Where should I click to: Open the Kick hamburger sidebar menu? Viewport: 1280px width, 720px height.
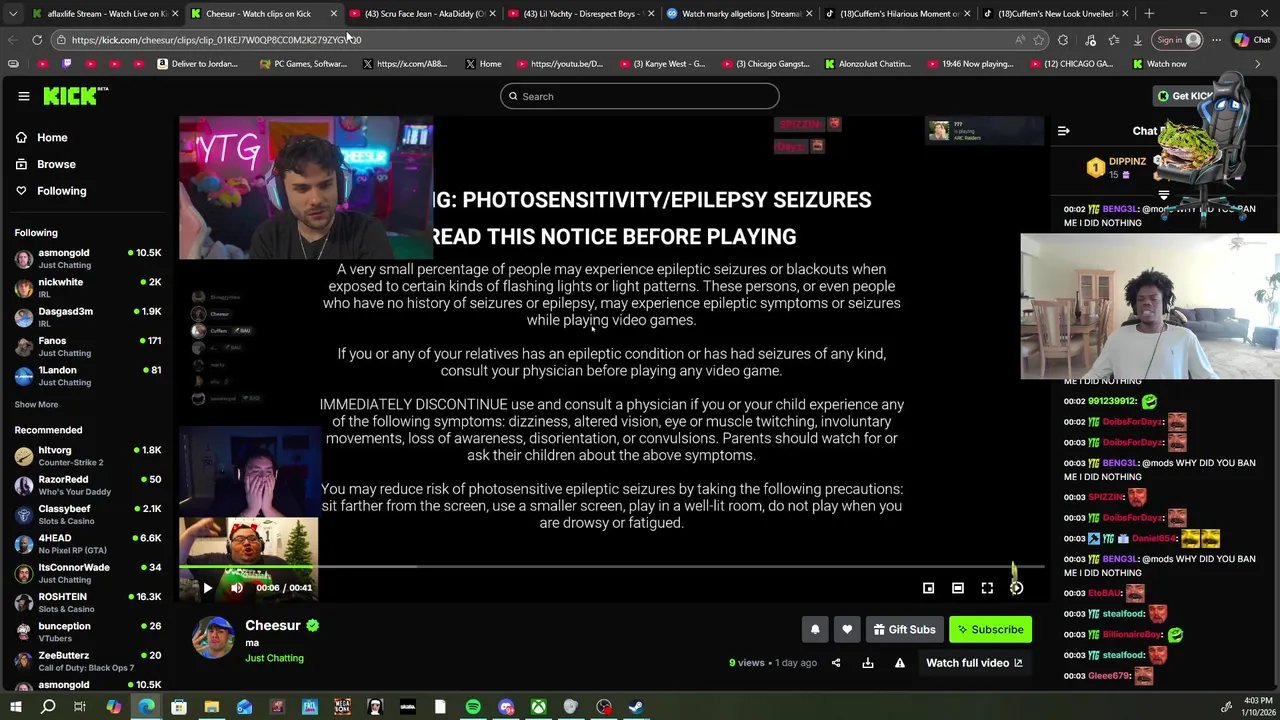click(x=24, y=96)
